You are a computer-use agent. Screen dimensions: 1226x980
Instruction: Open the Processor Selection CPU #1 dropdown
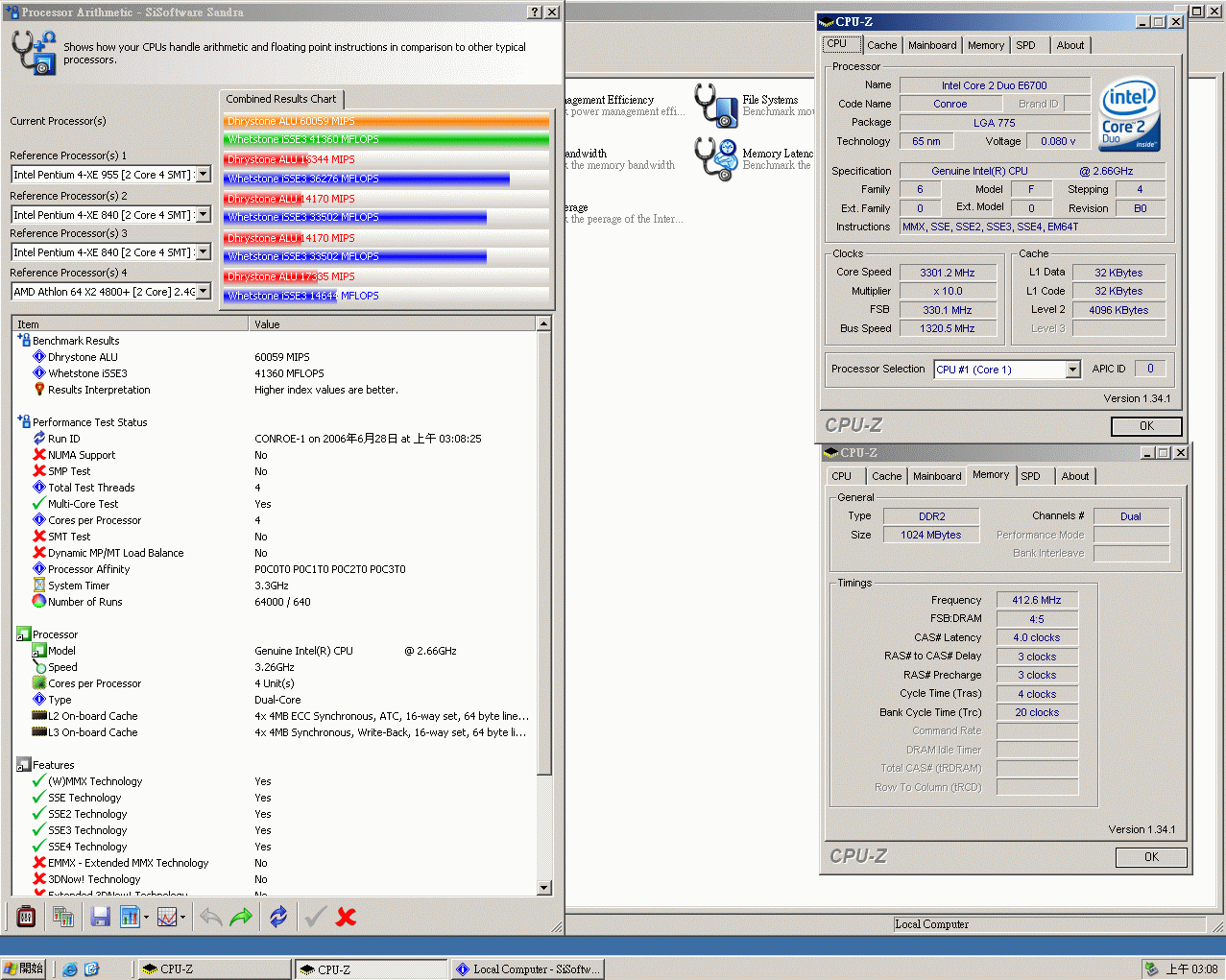pyautogui.click(x=1073, y=370)
